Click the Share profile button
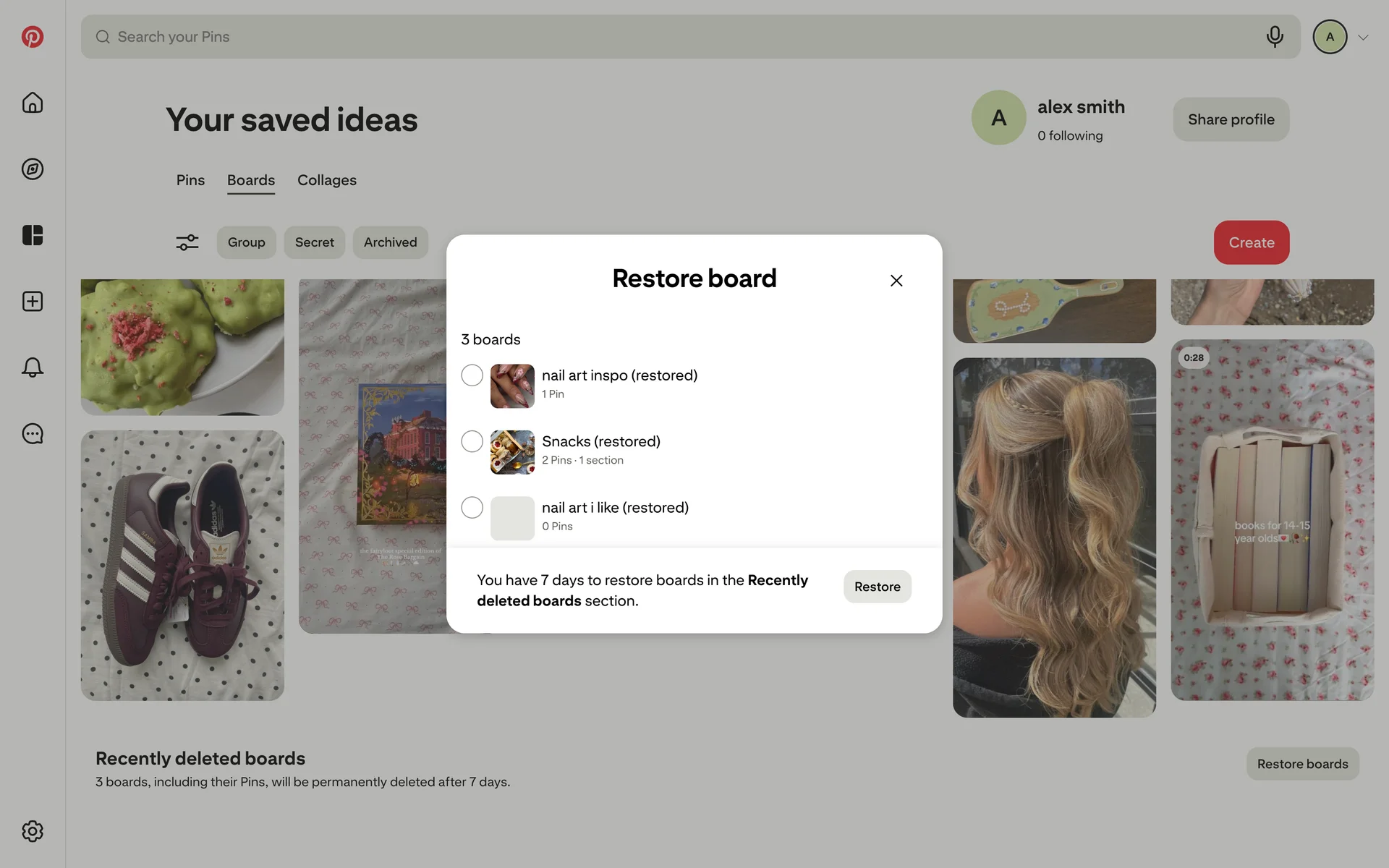This screenshot has width=1389, height=868. [1231, 119]
